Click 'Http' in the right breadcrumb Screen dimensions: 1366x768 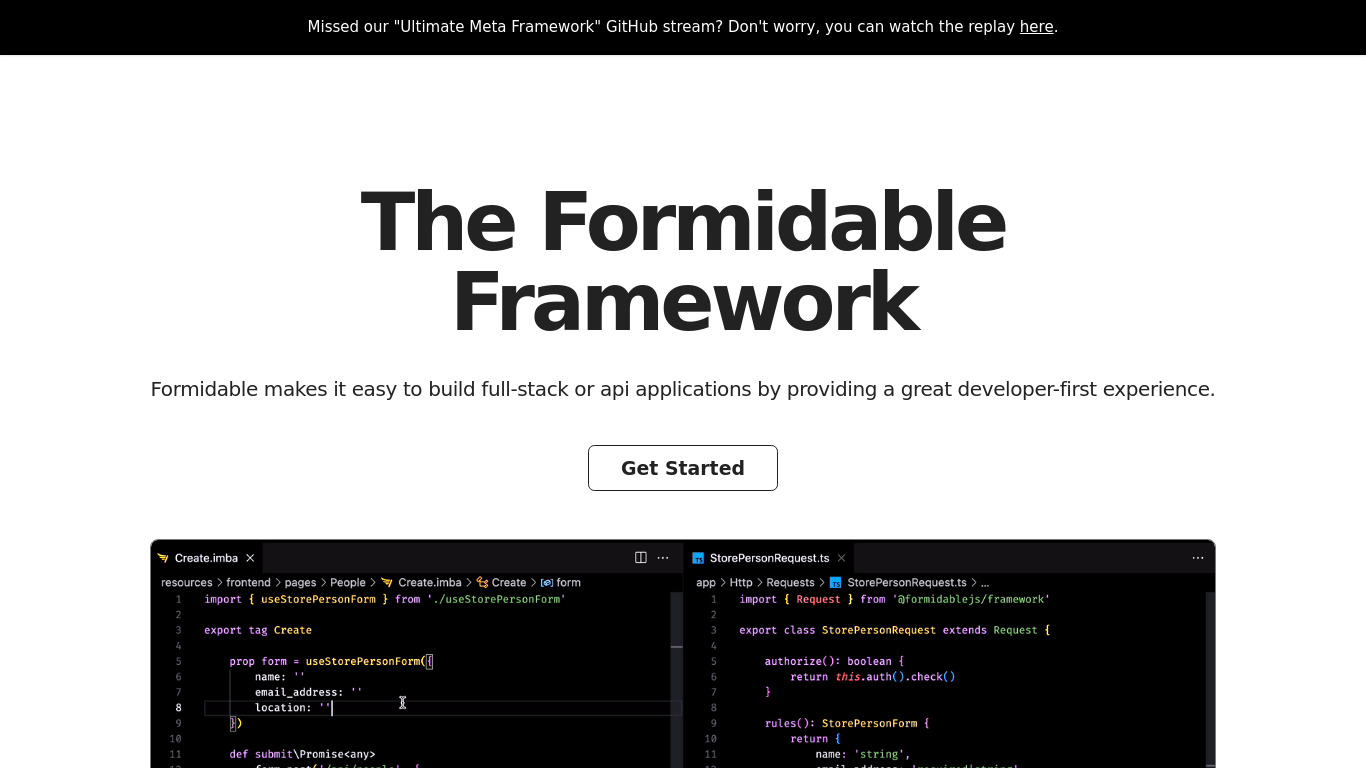coord(741,582)
